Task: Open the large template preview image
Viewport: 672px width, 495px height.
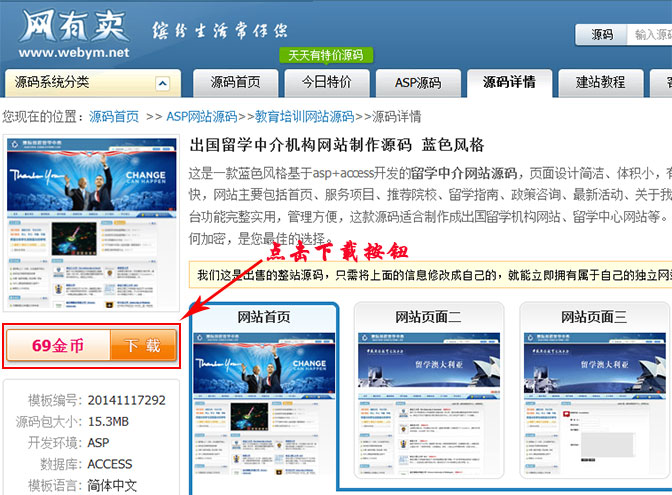Action: [x=91, y=223]
